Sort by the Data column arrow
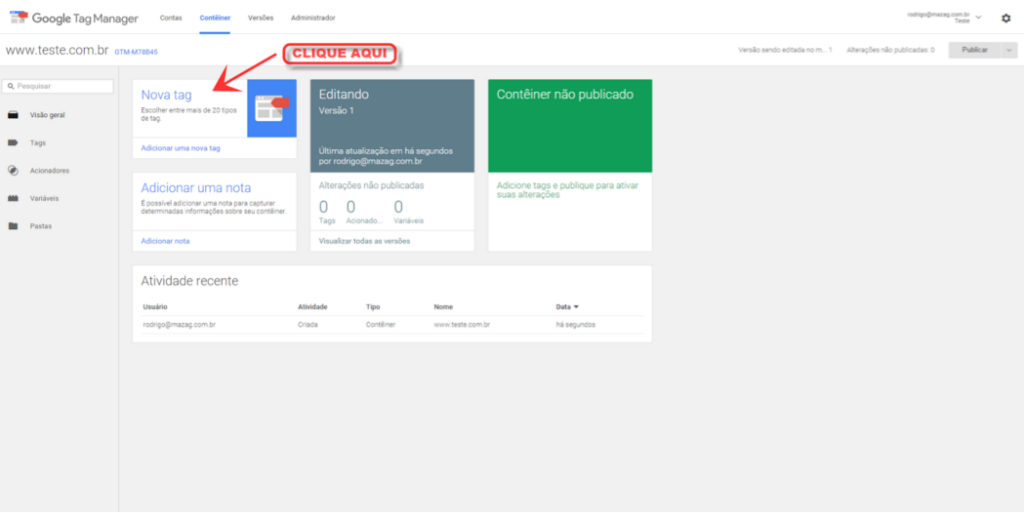This screenshot has height=513, width=1024. 576,307
